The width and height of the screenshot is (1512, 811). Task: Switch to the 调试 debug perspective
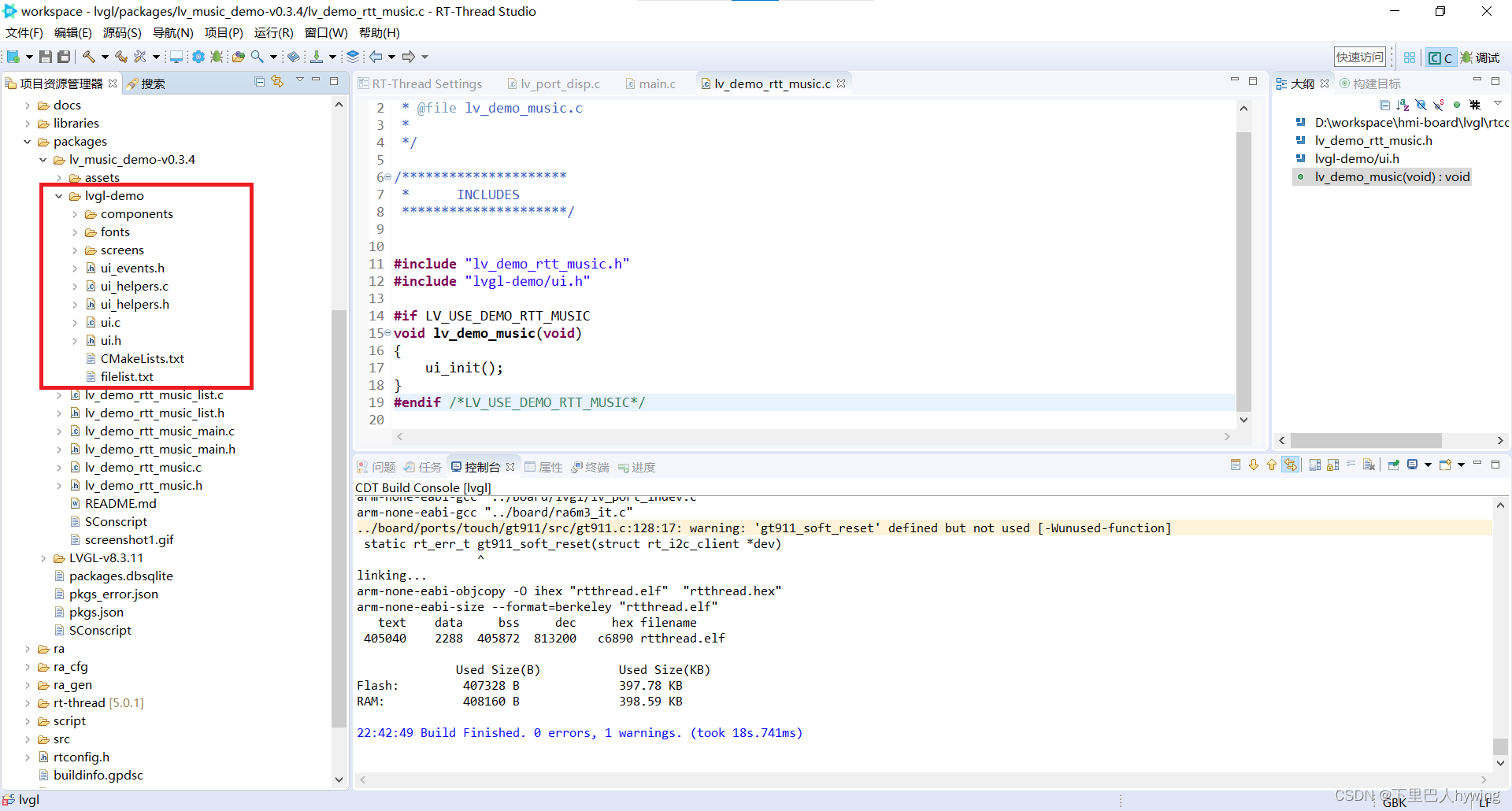point(1480,57)
